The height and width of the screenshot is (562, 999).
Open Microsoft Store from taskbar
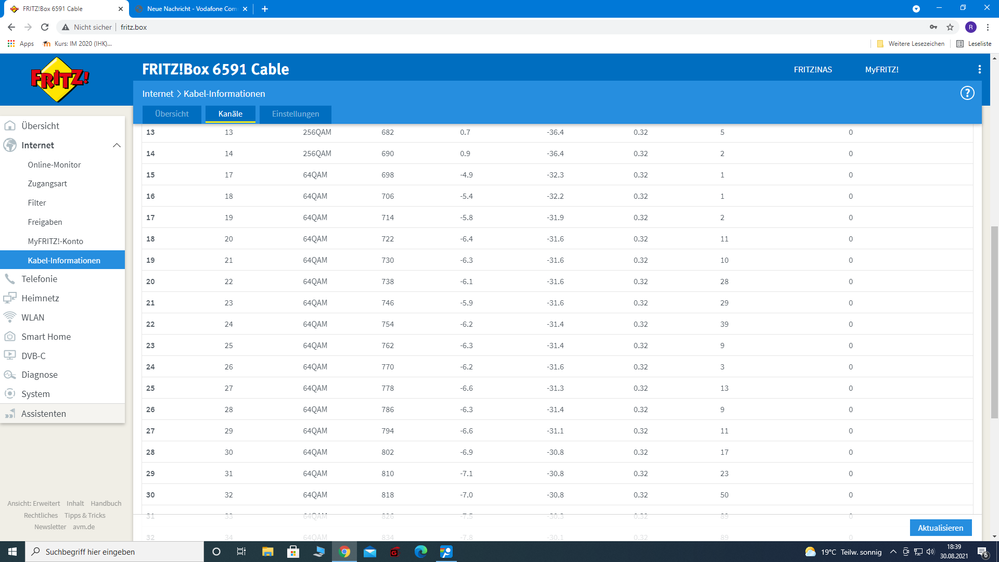293,552
